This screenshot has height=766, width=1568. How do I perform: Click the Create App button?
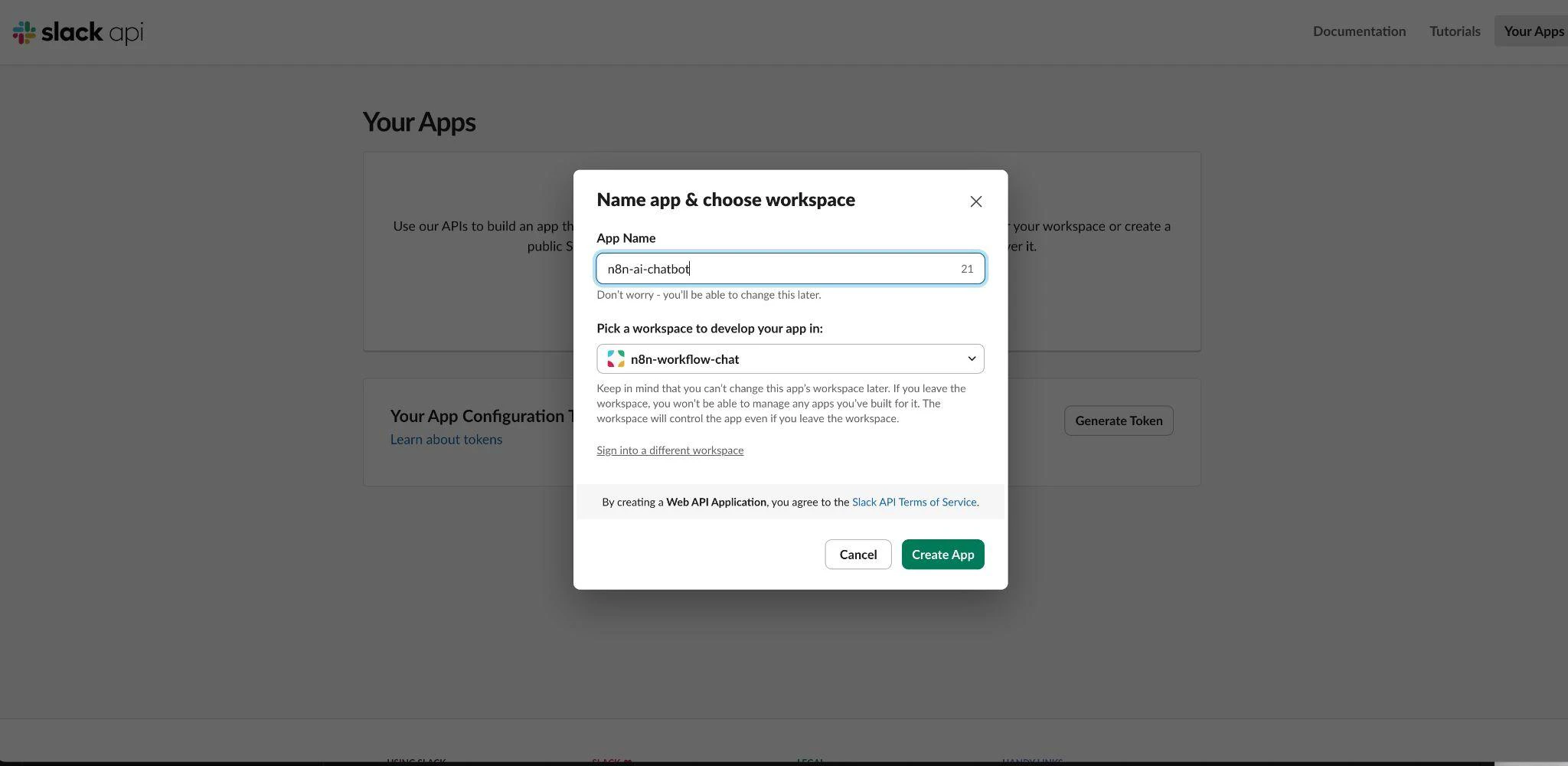[x=942, y=555]
